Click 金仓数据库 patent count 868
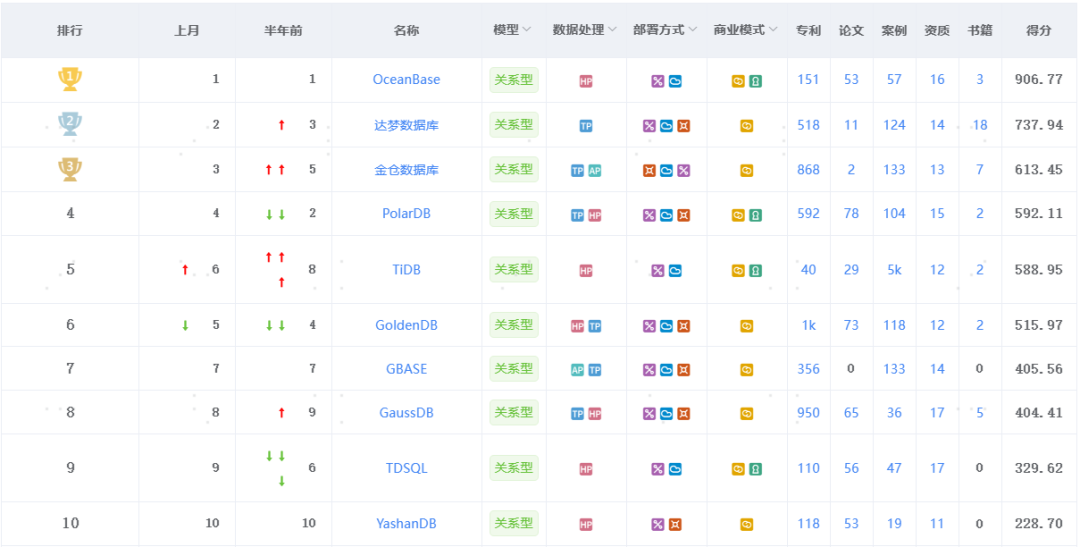Screen dimensions: 1080x547 tap(808, 169)
